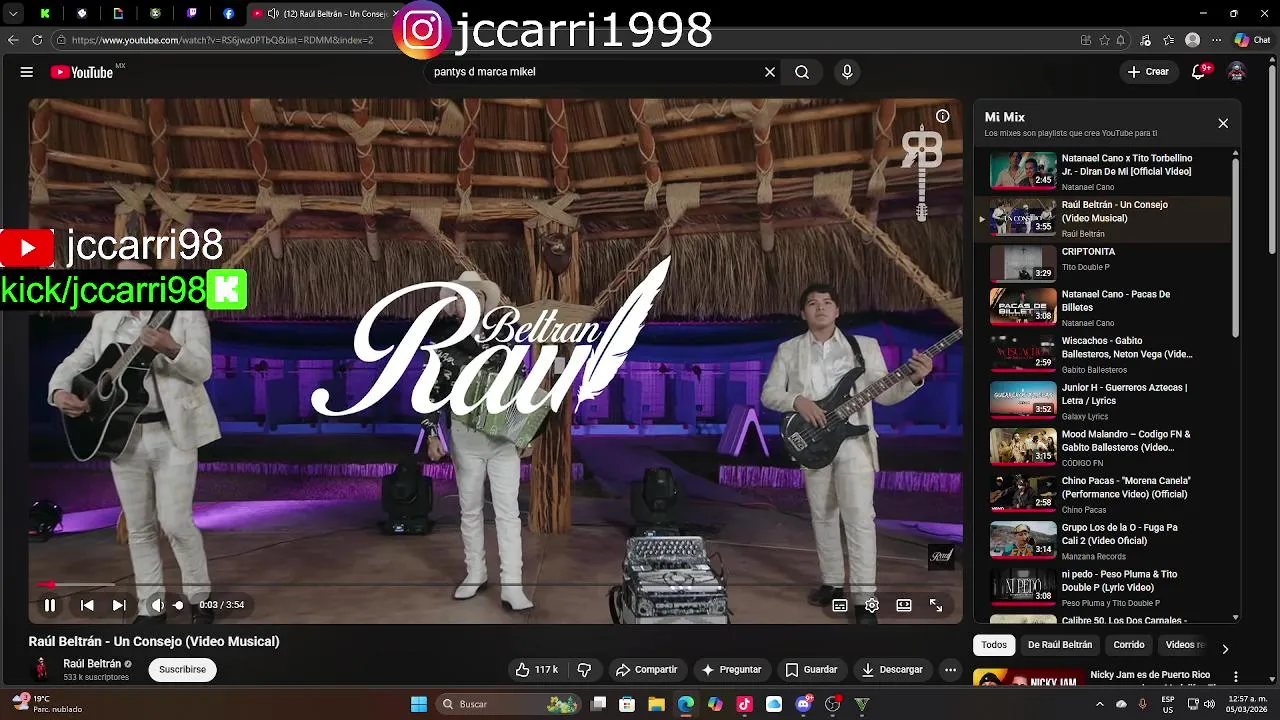Skip to the next video
This screenshot has height=720, width=1280.
(x=119, y=605)
